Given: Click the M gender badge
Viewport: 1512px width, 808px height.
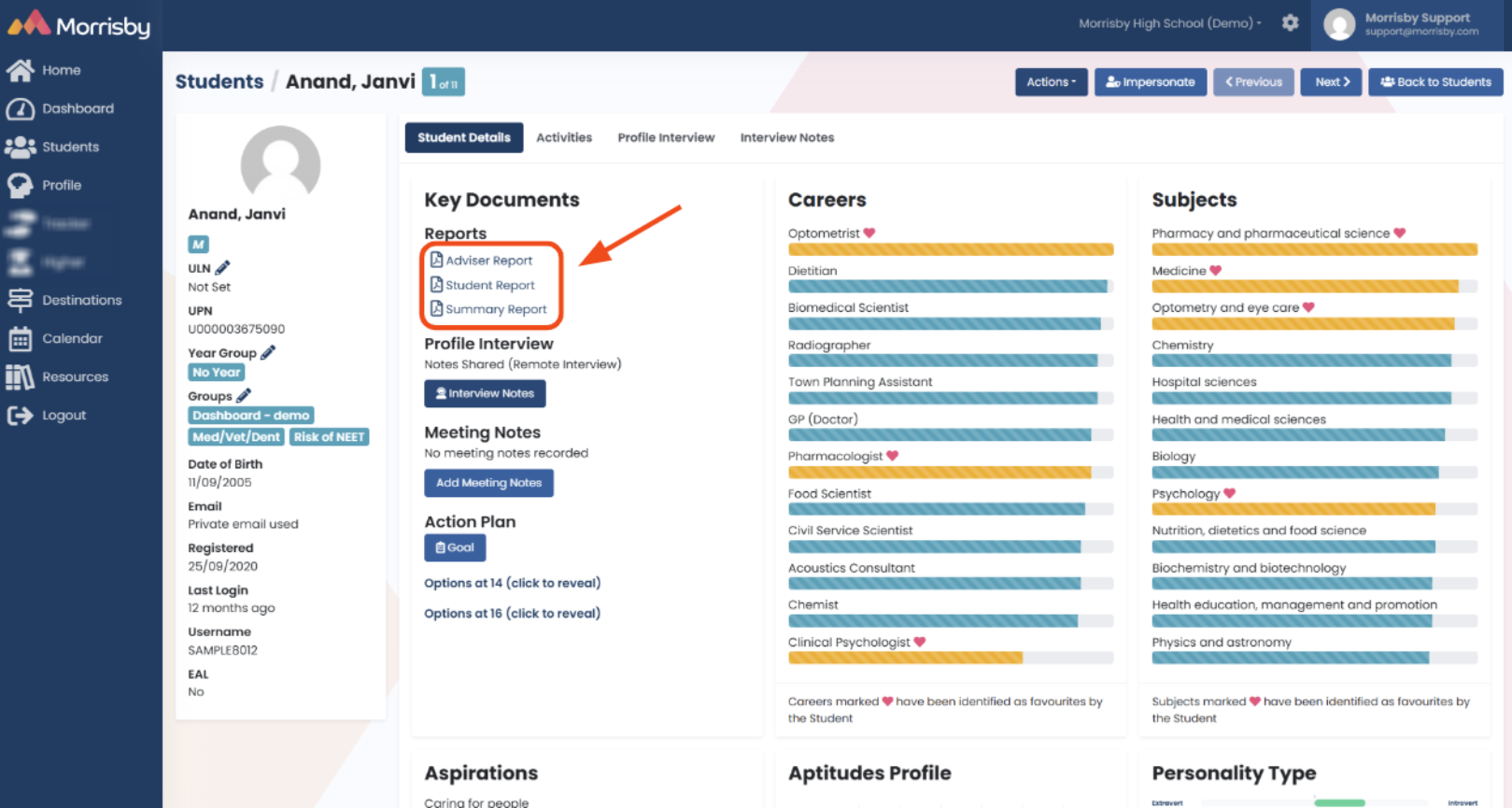Looking at the screenshot, I should pos(198,245).
